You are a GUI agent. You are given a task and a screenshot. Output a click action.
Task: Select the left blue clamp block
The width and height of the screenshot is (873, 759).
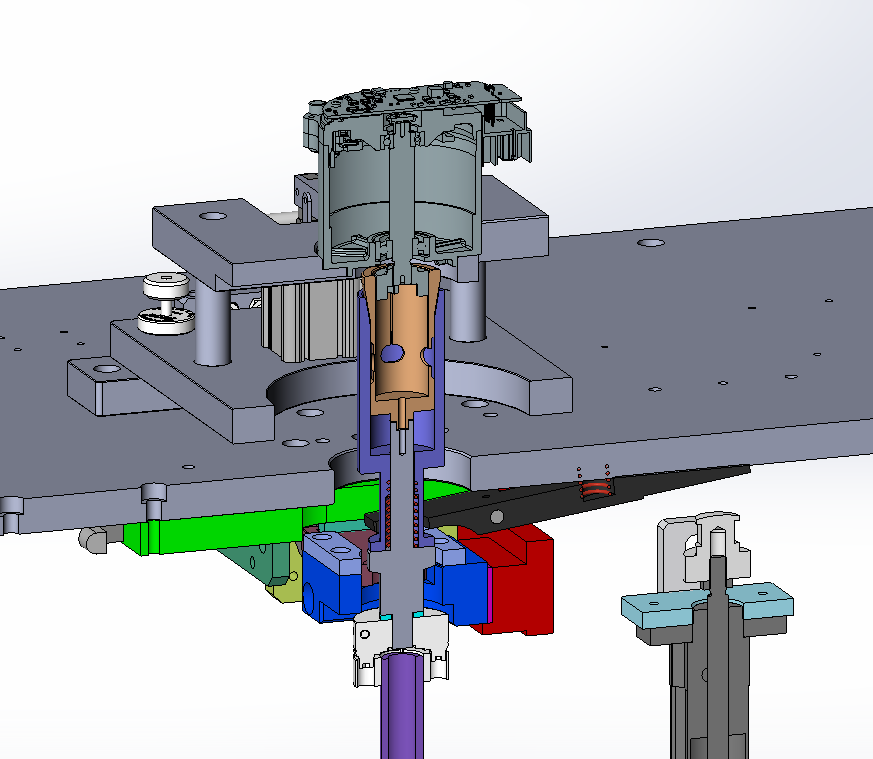click(x=330, y=575)
